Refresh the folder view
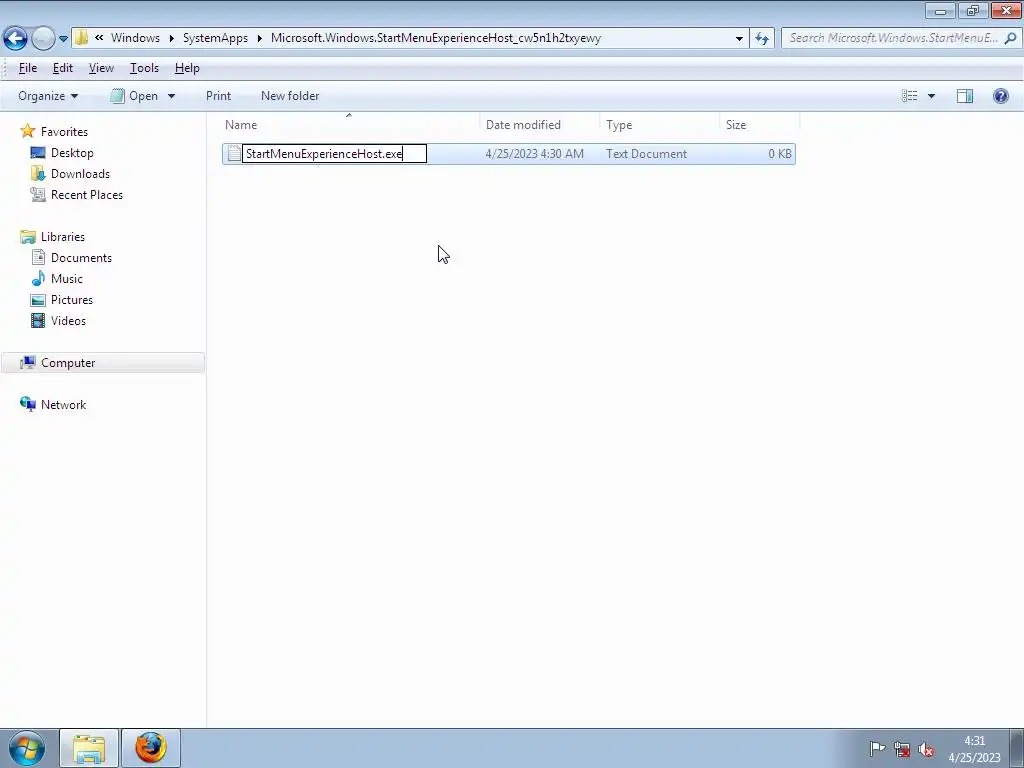Screen dimensions: 1024x768 761,39
